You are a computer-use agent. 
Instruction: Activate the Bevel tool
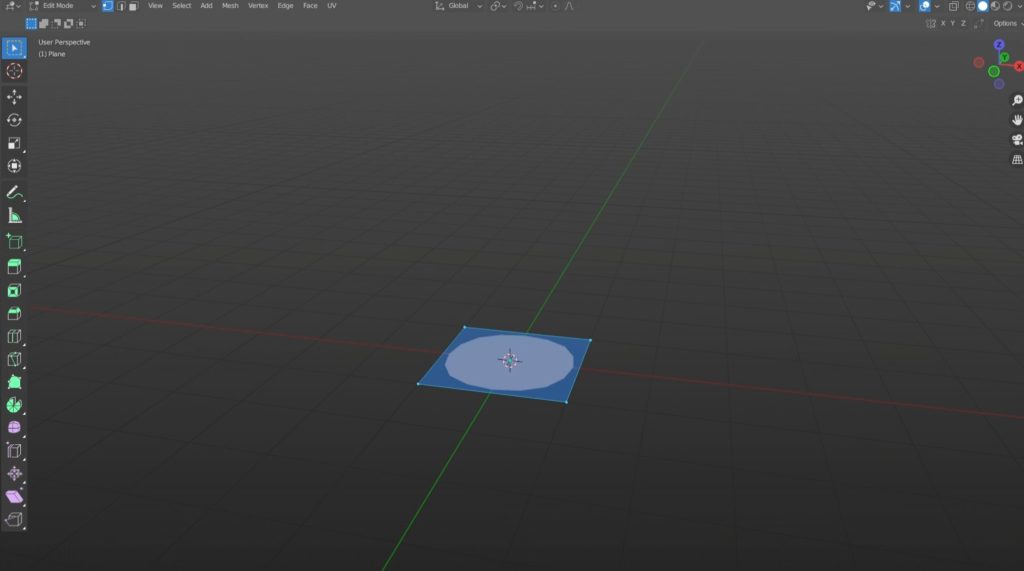[14, 314]
